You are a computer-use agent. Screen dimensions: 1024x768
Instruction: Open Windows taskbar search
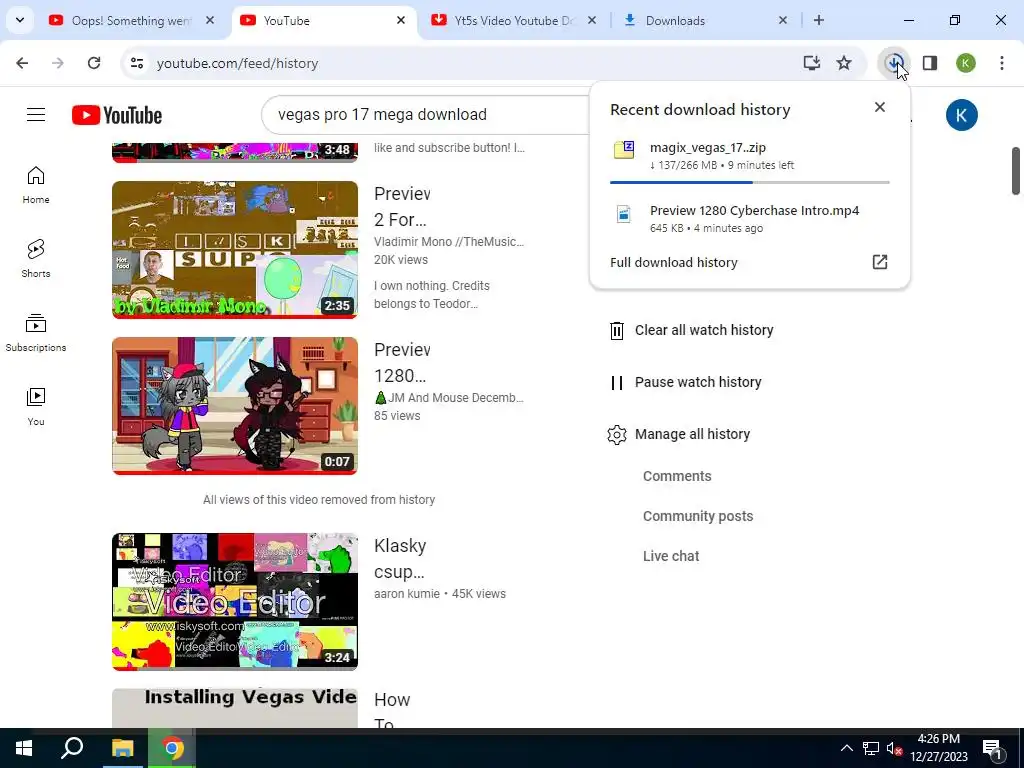tap(72, 748)
